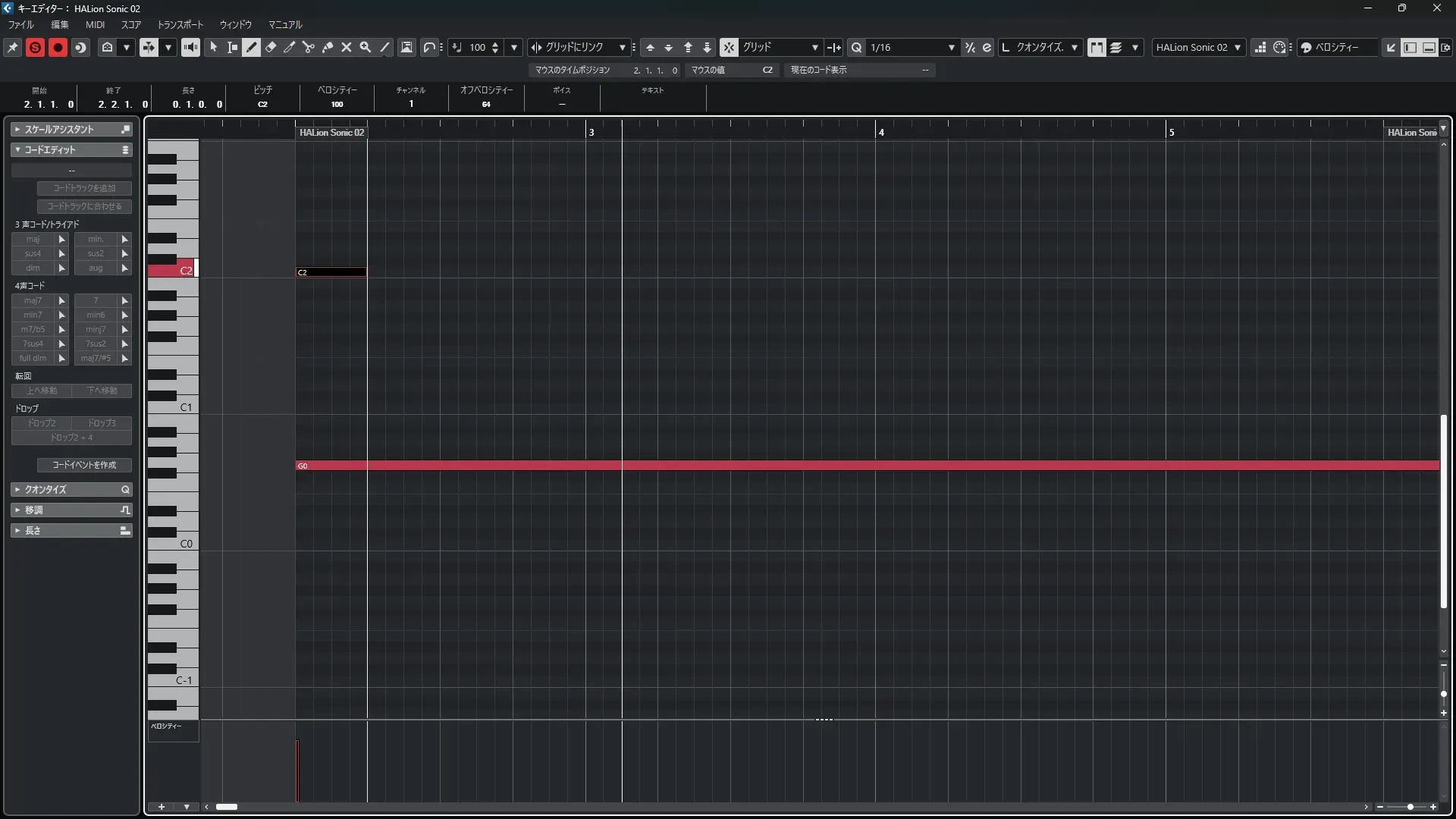Expand the クオンタイズ section in left panel
Viewport: 1456px width, 819px height.
pos(45,489)
